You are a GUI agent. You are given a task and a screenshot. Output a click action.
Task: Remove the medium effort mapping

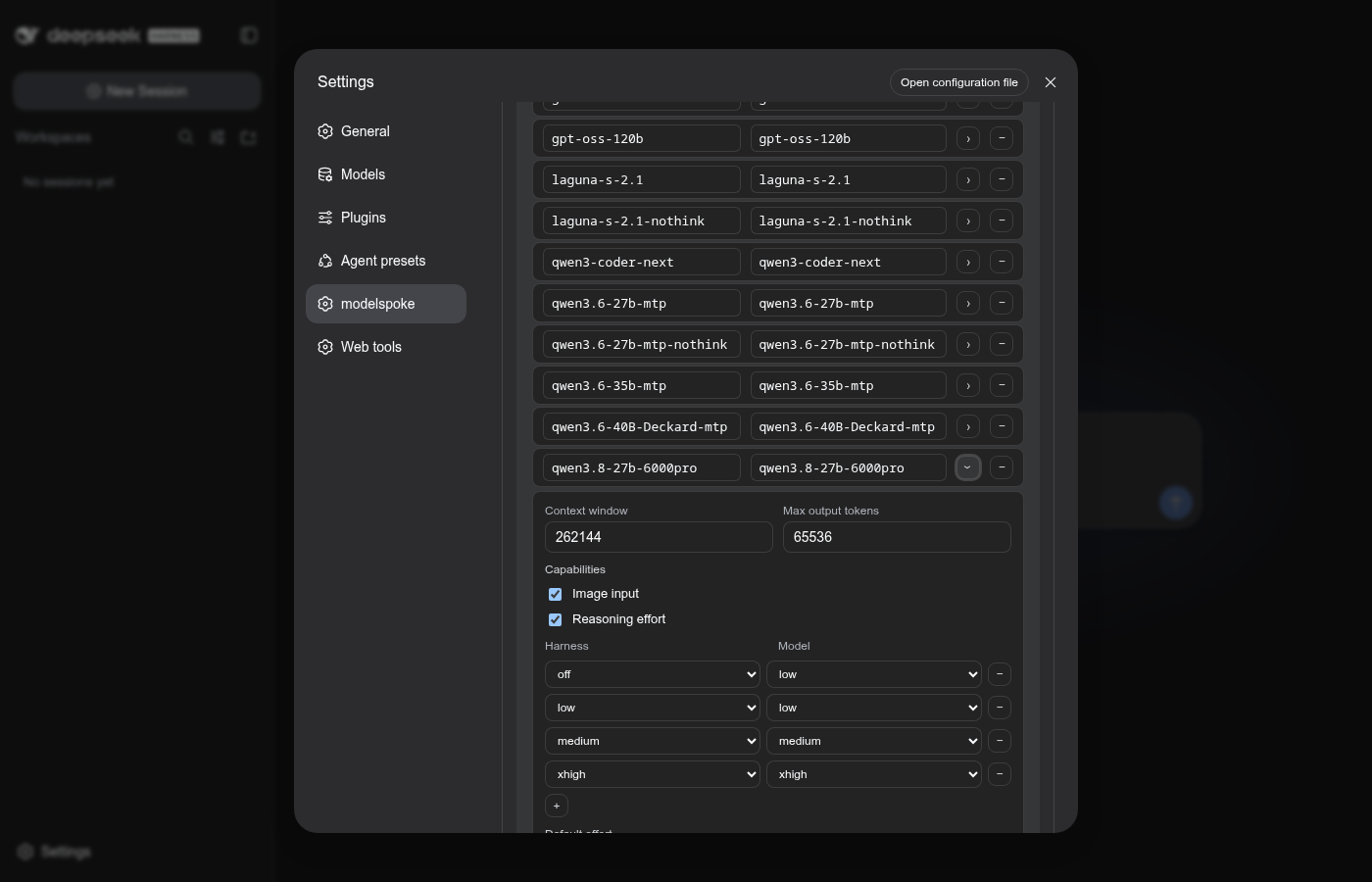click(1000, 741)
